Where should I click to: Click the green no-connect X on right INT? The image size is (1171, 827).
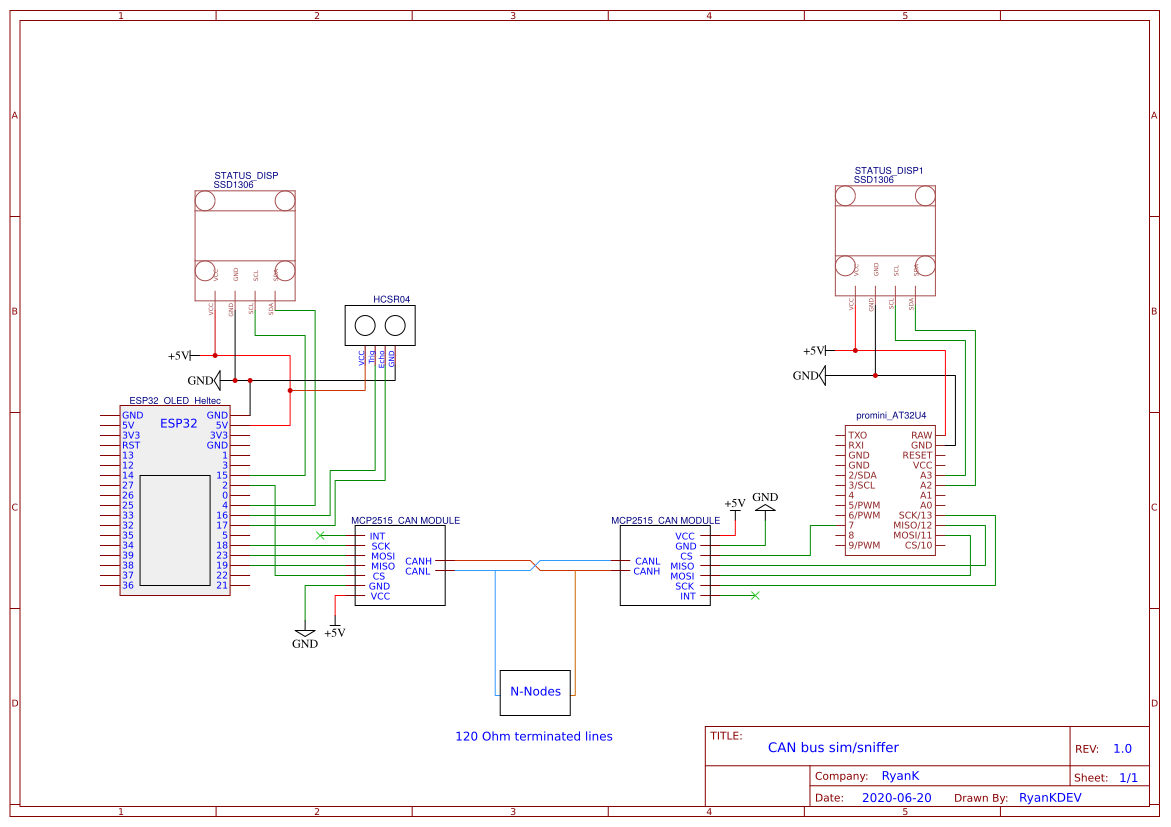pyautogui.click(x=755, y=595)
